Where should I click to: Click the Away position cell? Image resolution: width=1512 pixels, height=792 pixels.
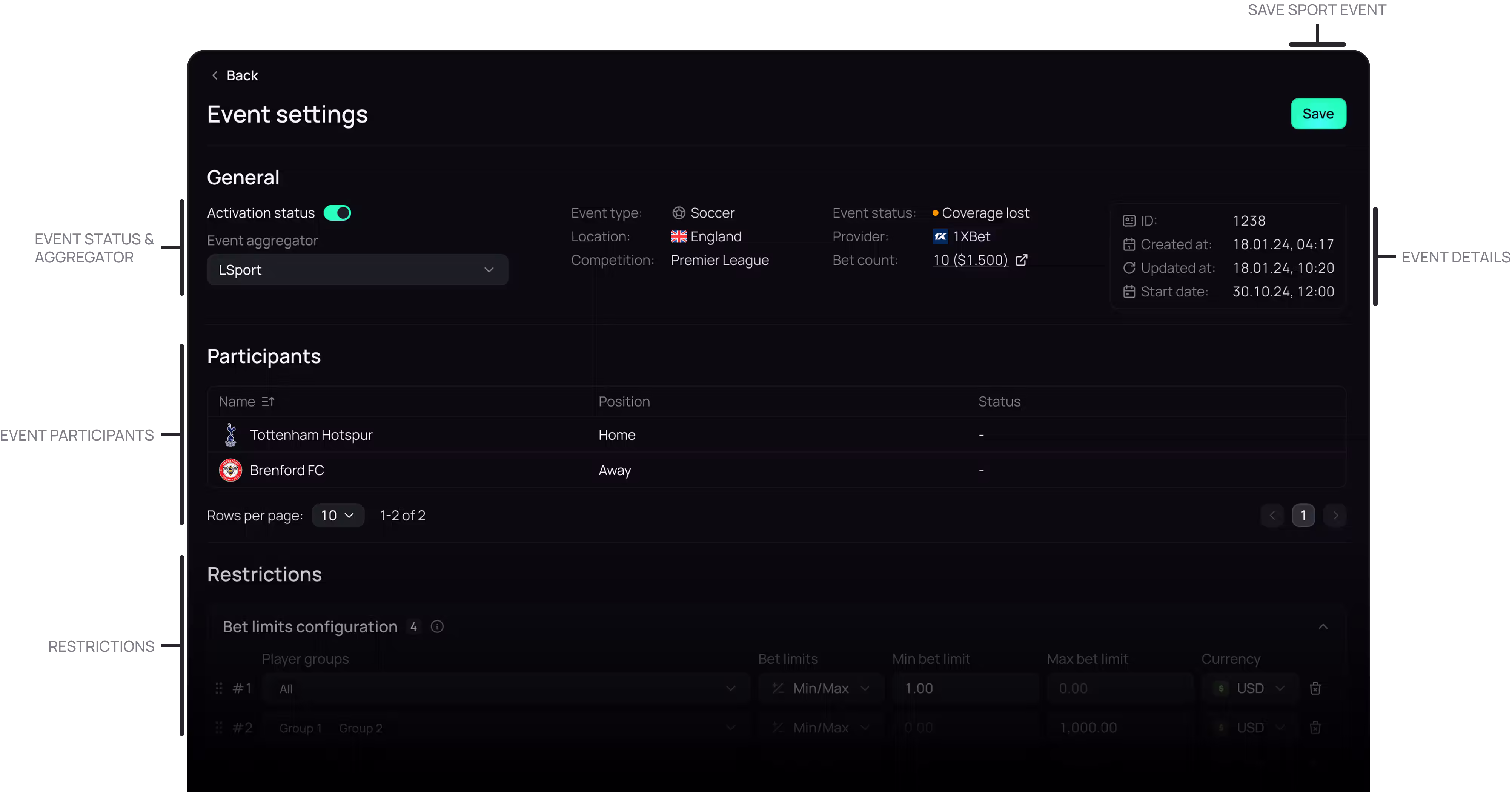[615, 470]
